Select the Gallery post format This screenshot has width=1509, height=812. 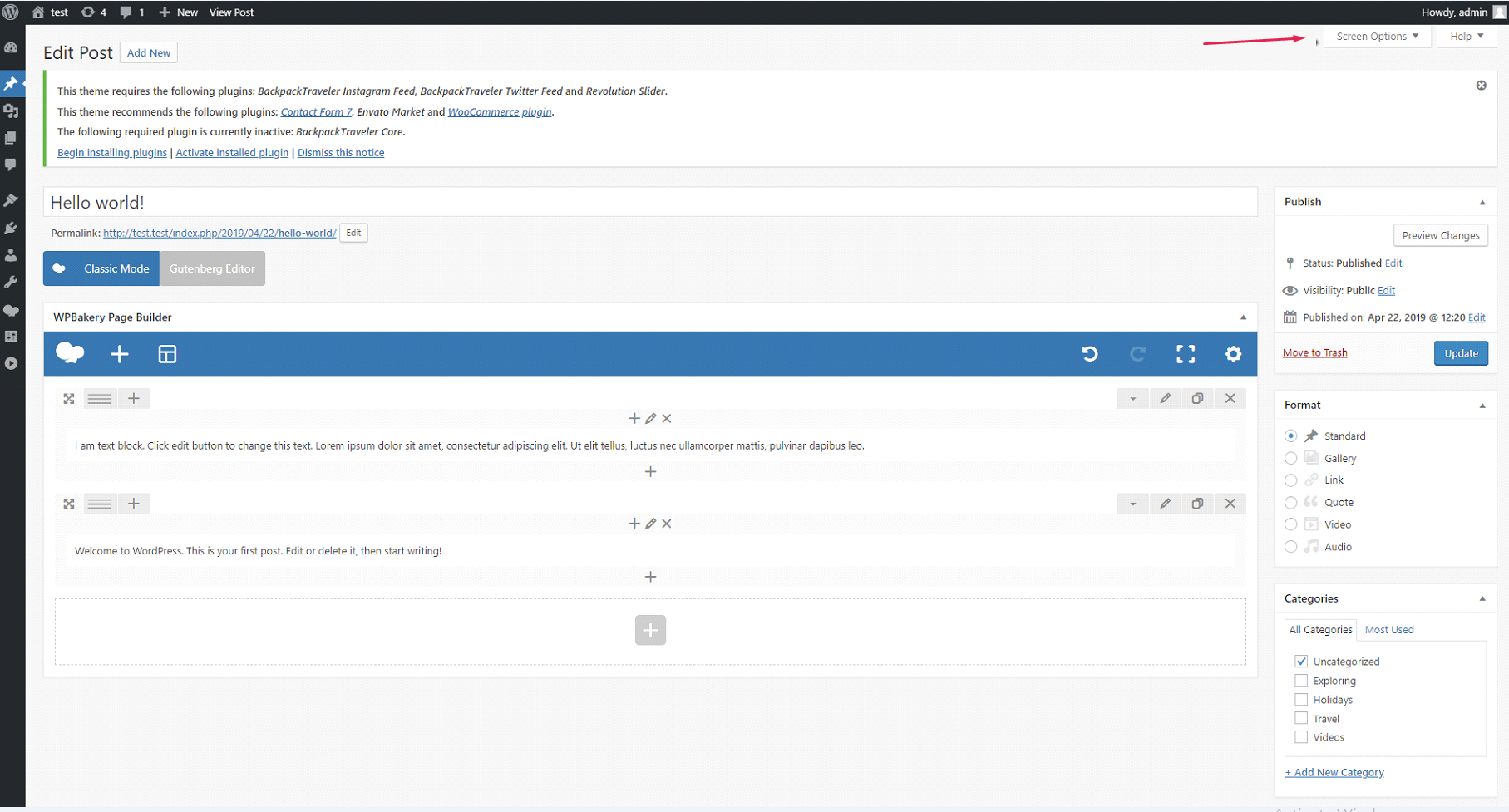1290,458
